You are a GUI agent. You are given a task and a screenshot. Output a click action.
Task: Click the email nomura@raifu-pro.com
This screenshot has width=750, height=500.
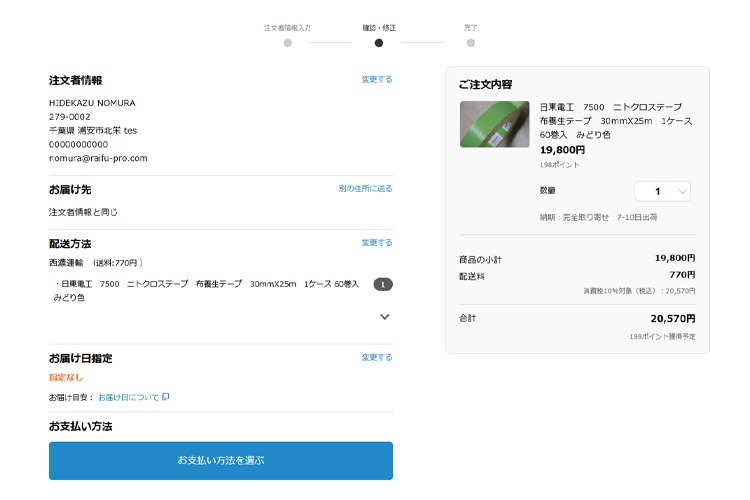98,158
